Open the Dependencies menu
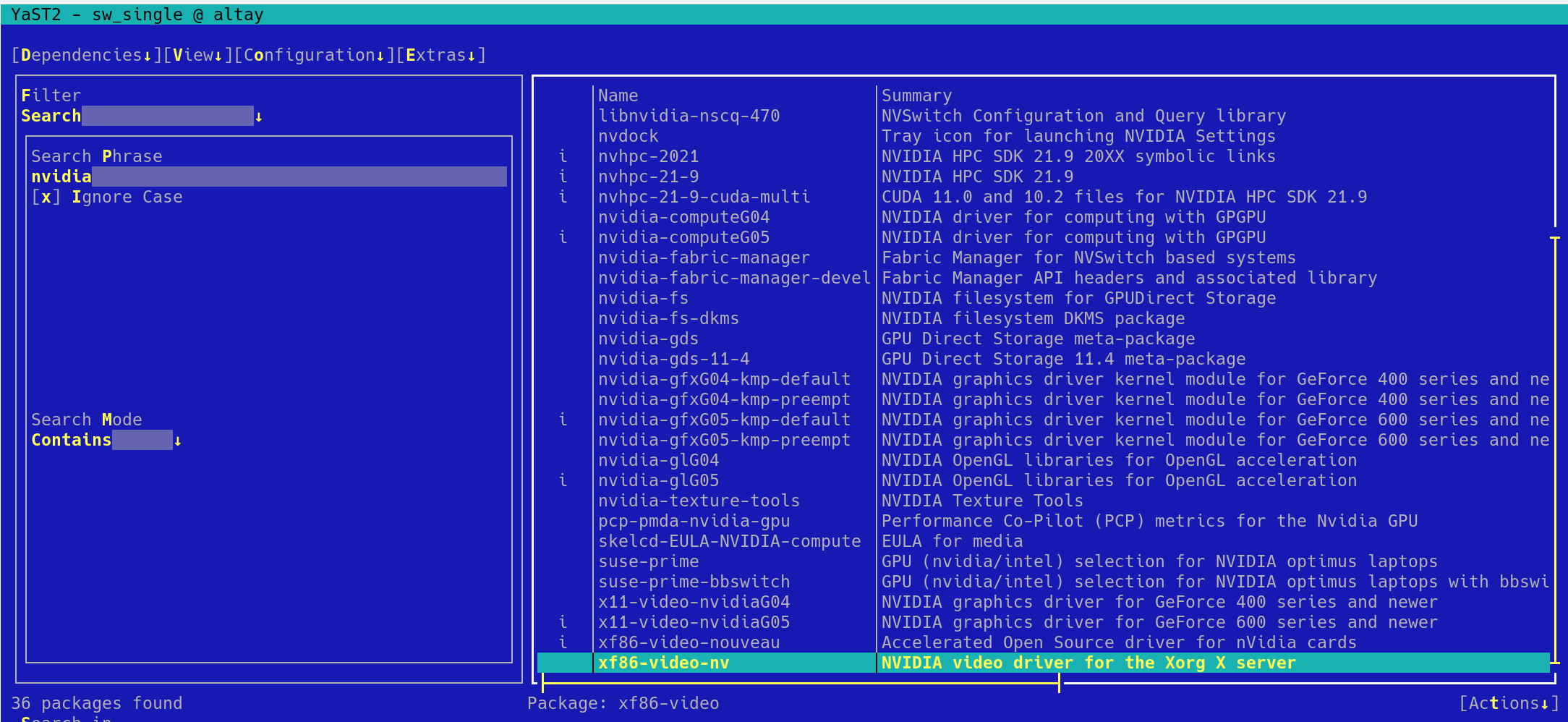Image resolution: width=1568 pixels, height=722 pixels. pos(86,55)
